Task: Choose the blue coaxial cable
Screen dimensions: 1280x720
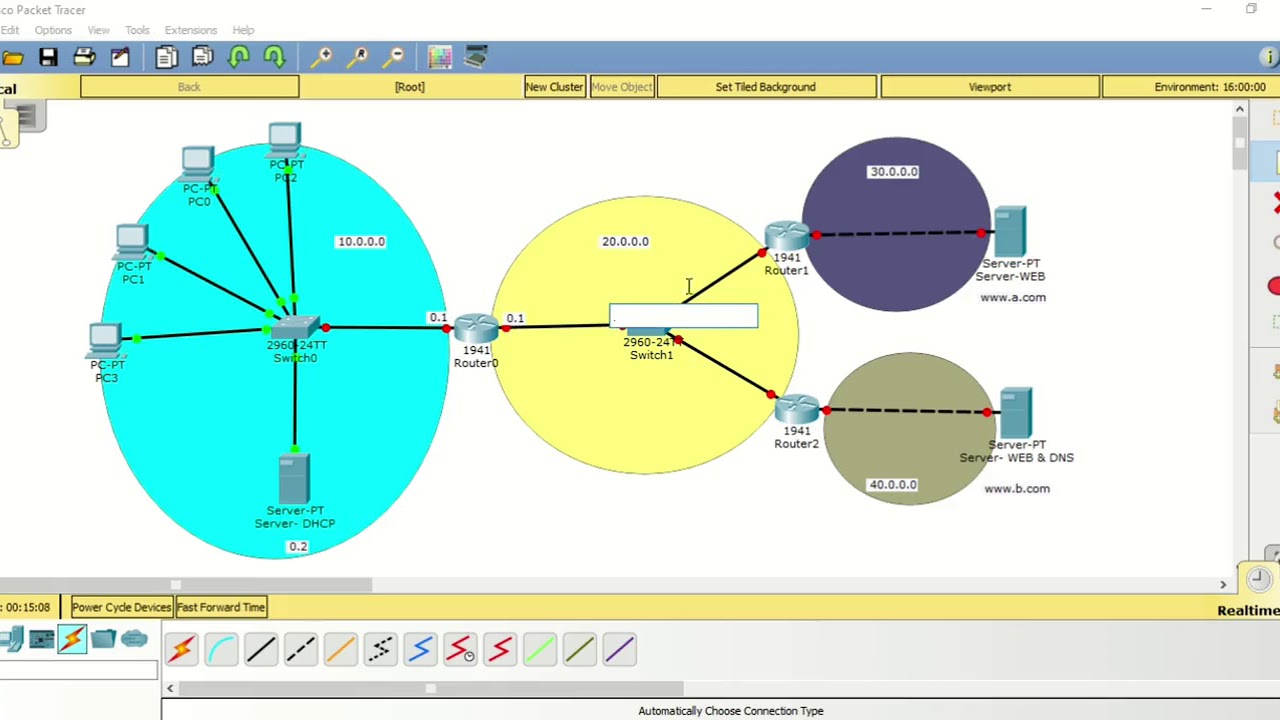Action: coord(420,651)
